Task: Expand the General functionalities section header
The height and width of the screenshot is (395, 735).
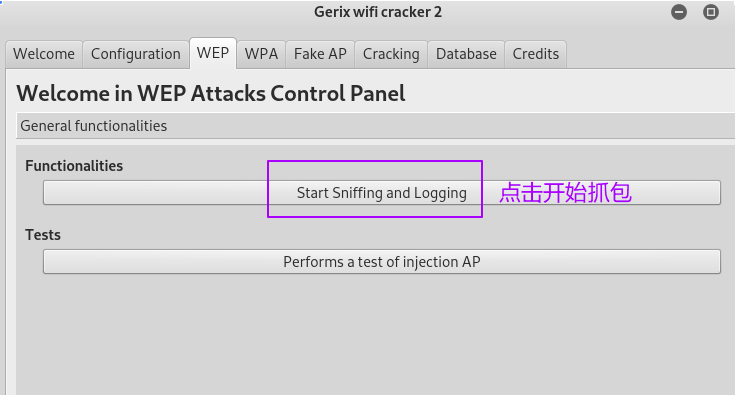Action: click(x=375, y=126)
